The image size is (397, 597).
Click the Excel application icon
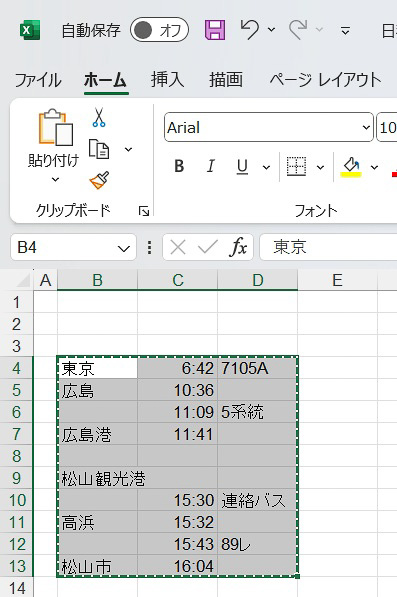[30, 30]
